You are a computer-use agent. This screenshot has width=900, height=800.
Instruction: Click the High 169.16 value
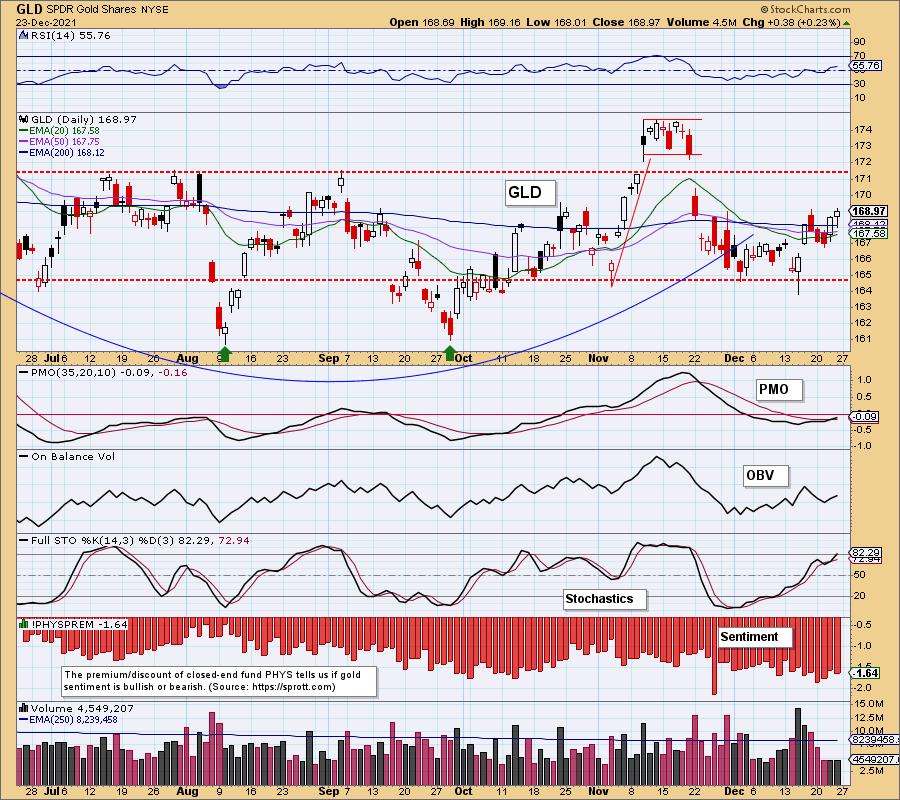[x=490, y=22]
